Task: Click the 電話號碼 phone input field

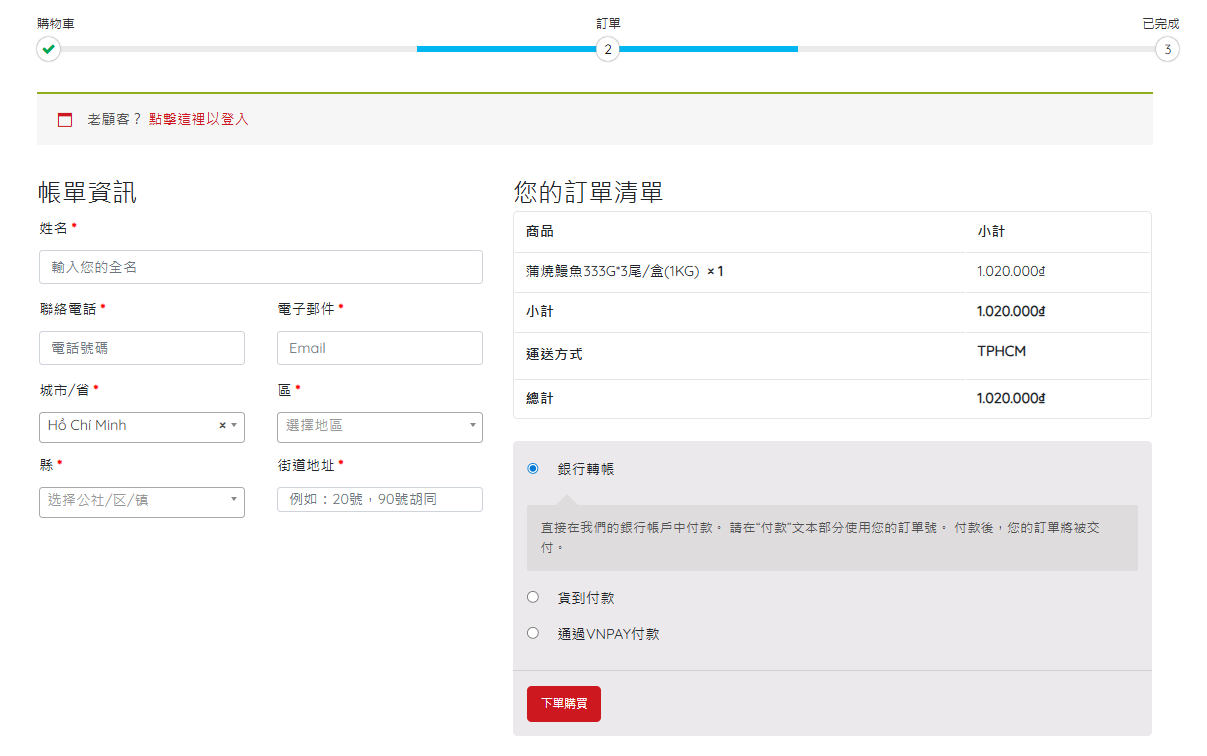Action: click(141, 348)
